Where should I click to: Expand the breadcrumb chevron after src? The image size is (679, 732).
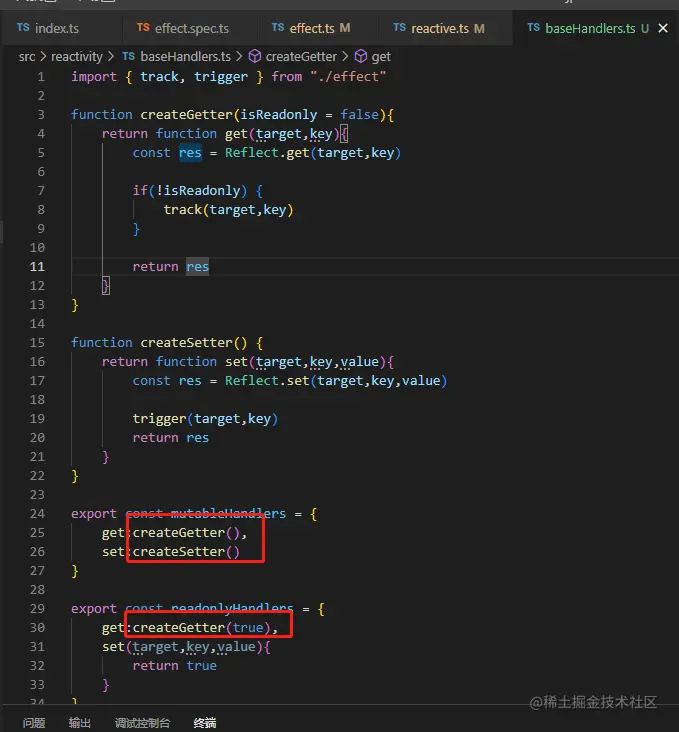coord(43,56)
